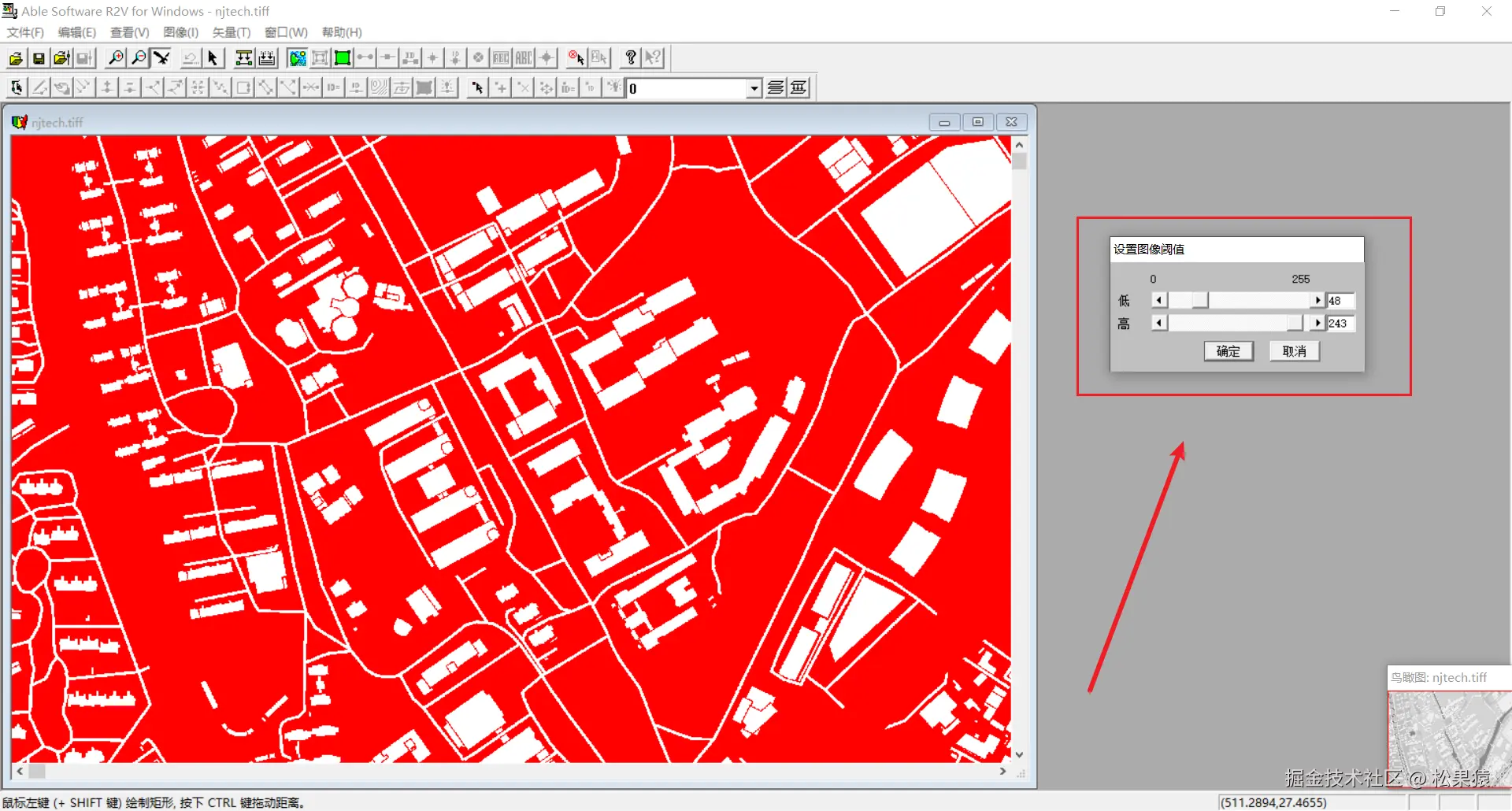The image size is (1512, 811).
Task: Click the layer table icon beside the layers icon
Action: (799, 87)
